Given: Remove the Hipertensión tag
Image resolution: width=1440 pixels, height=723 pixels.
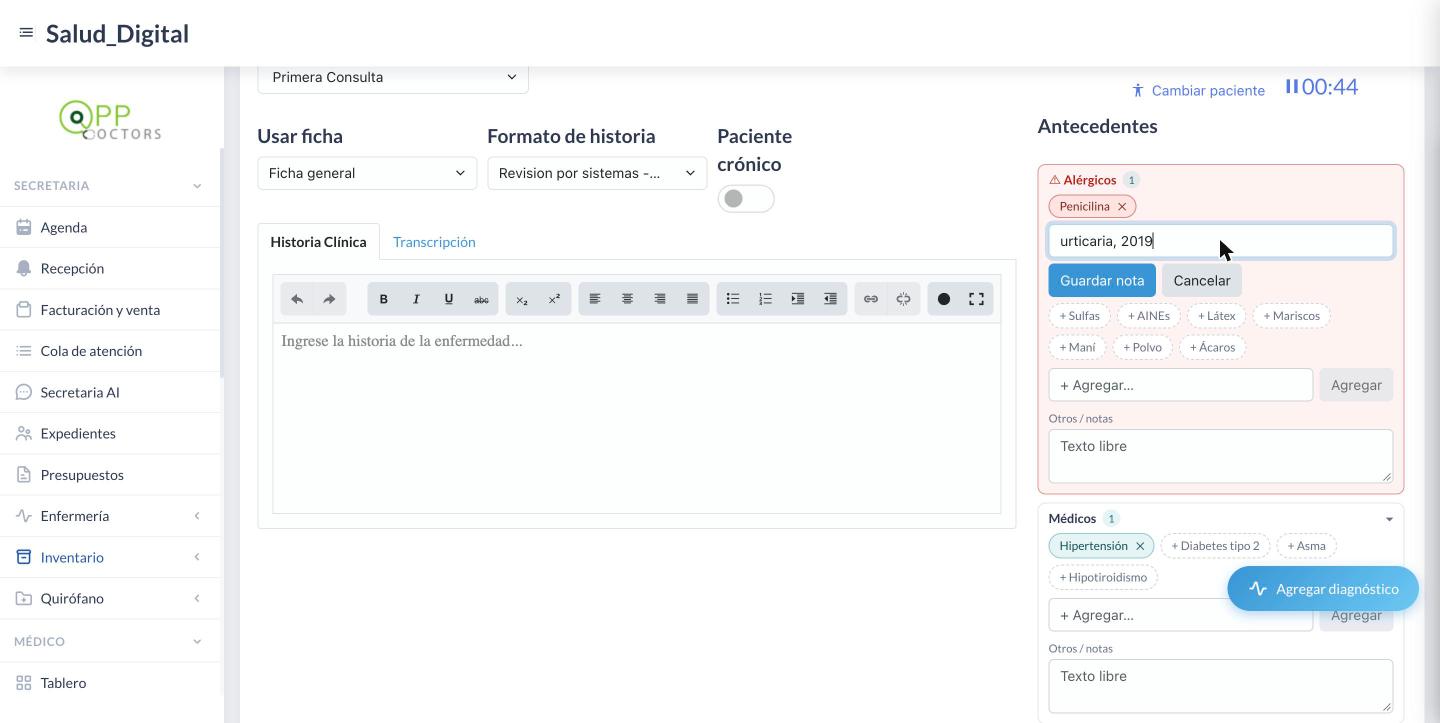Looking at the screenshot, I should 1140,546.
